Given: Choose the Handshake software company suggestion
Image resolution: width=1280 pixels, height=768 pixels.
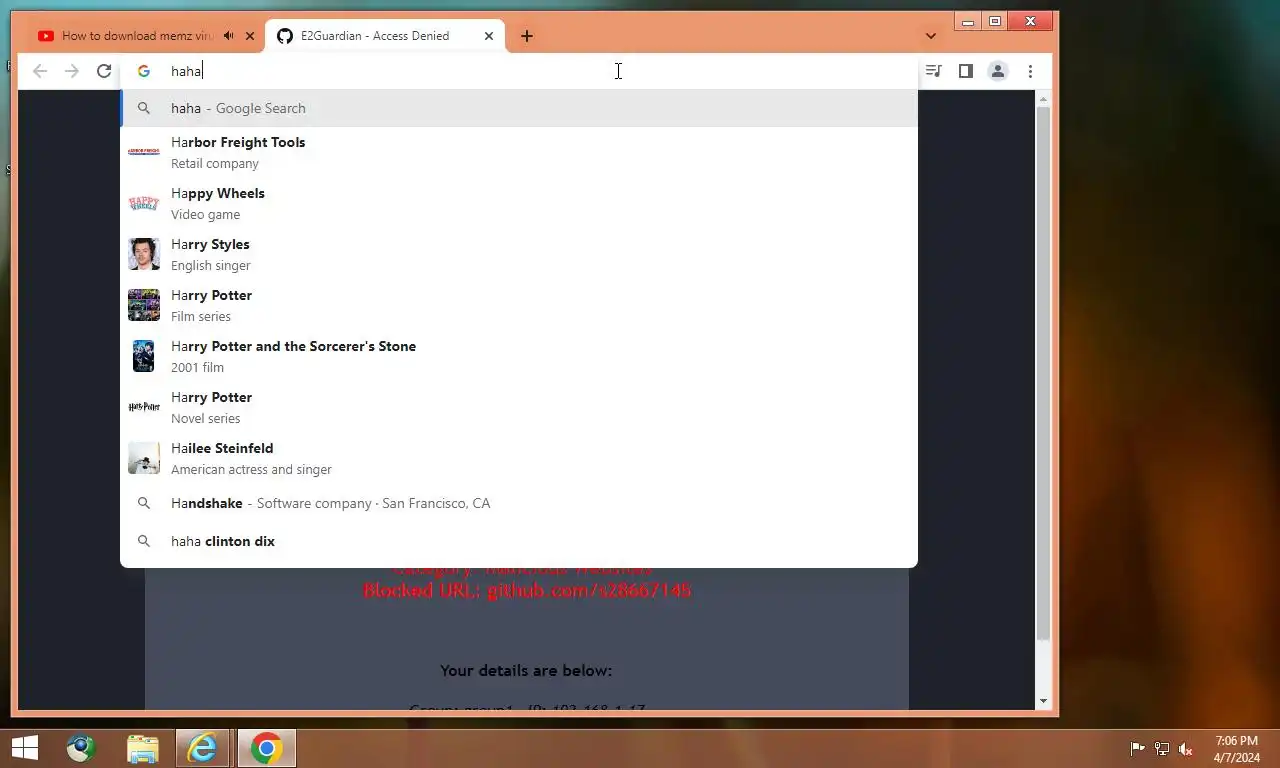Looking at the screenshot, I should (518, 503).
